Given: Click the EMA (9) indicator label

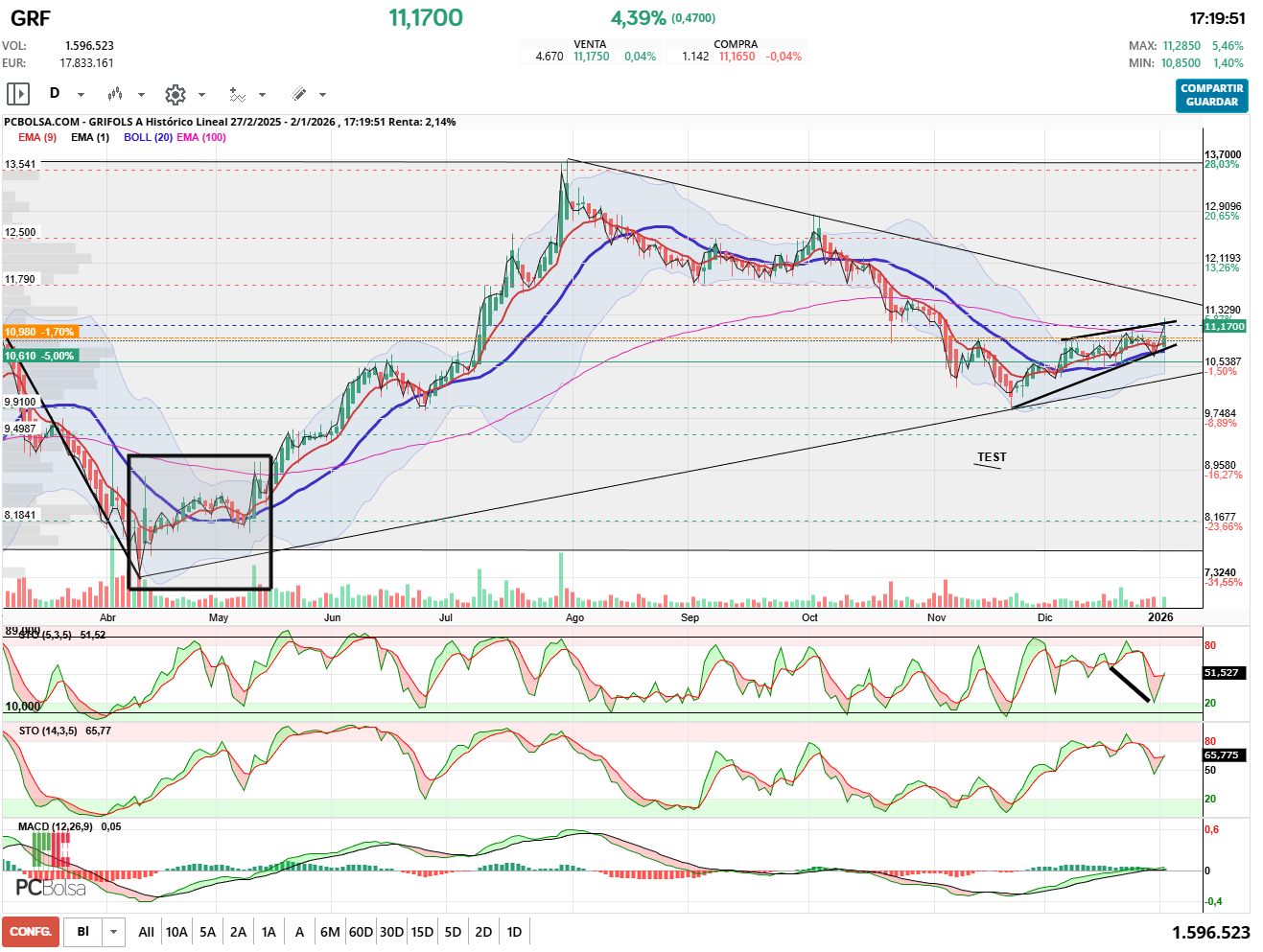Looking at the screenshot, I should pos(37,137).
